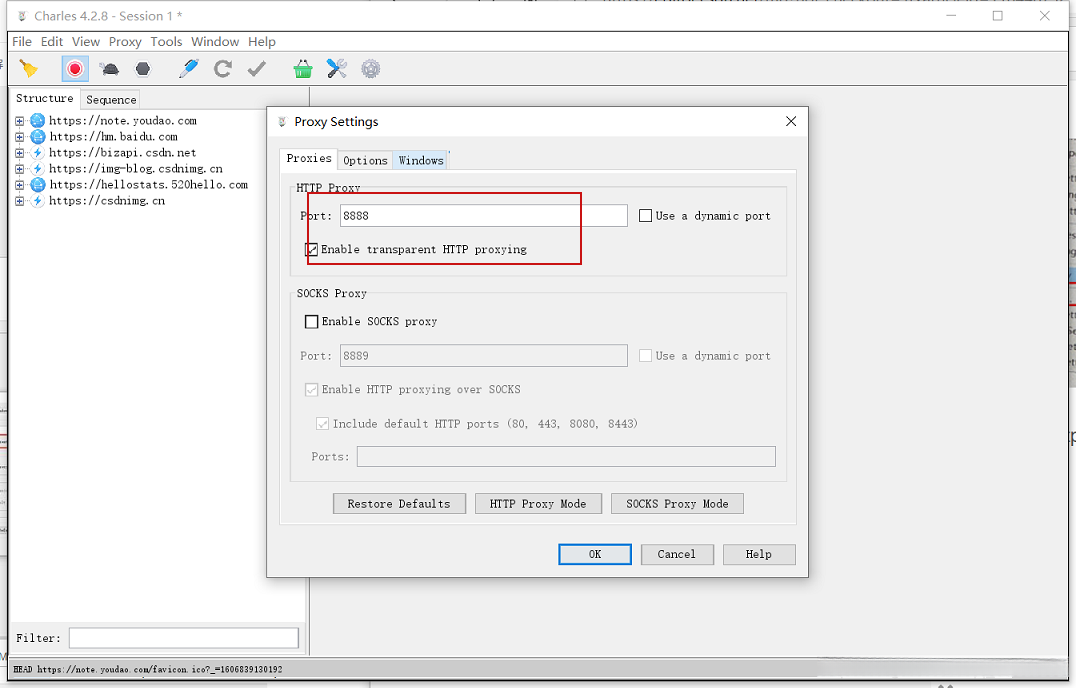Expand the hm.baidu.com tree node

(x=19, y=137)
